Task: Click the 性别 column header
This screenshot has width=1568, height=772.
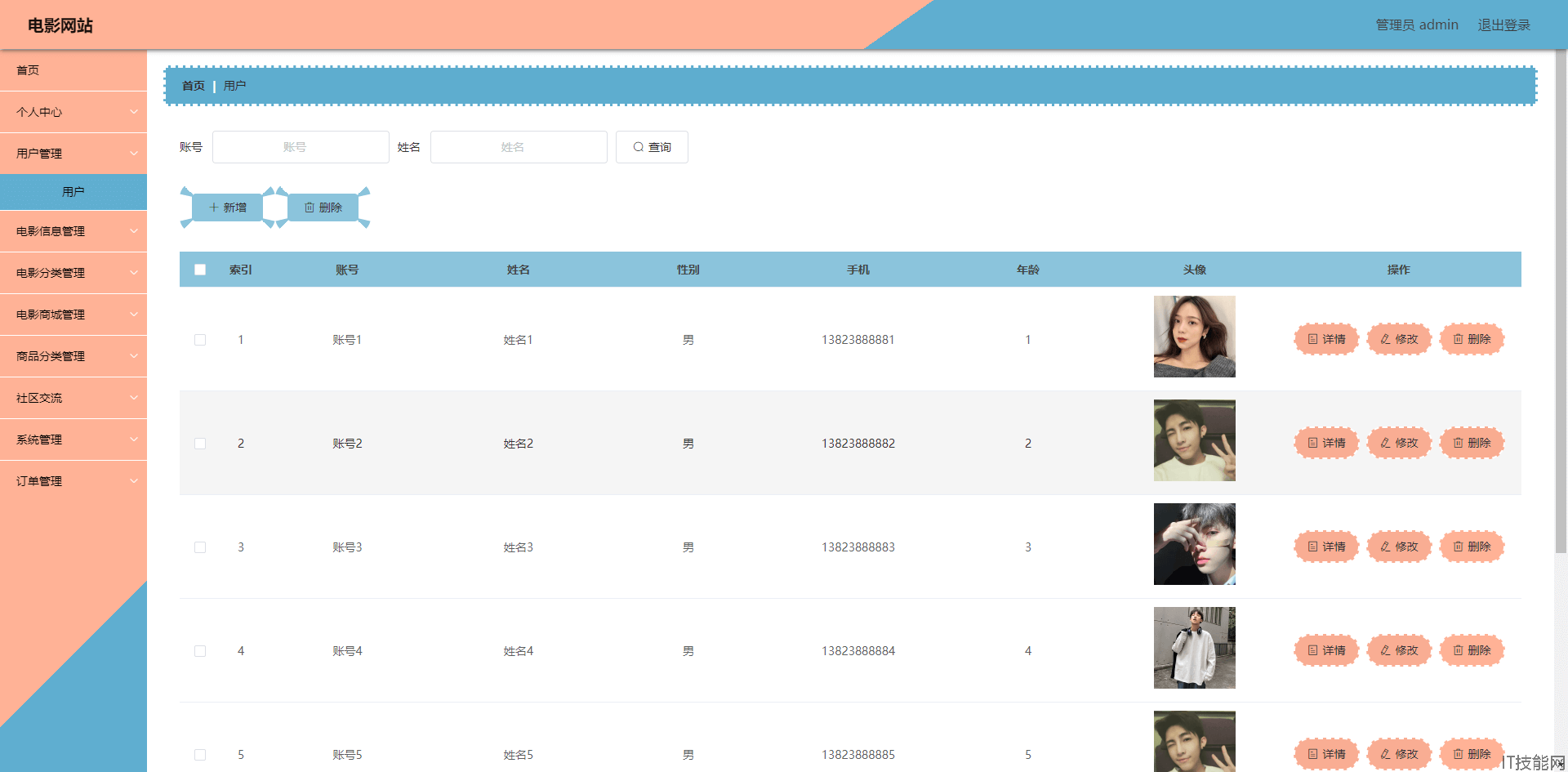Action: tap(688, 270)
